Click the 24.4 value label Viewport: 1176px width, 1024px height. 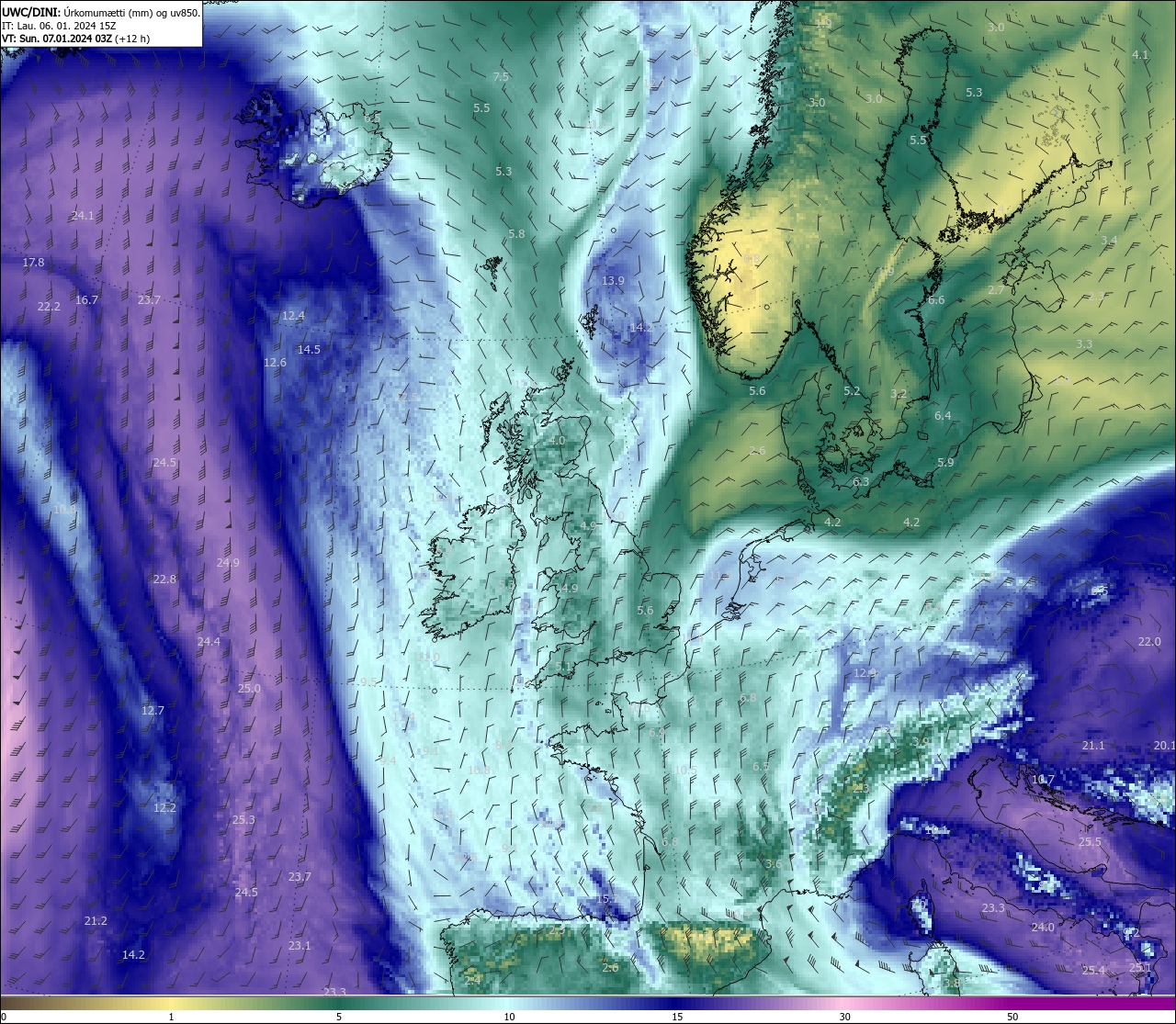tap(209, 641)
